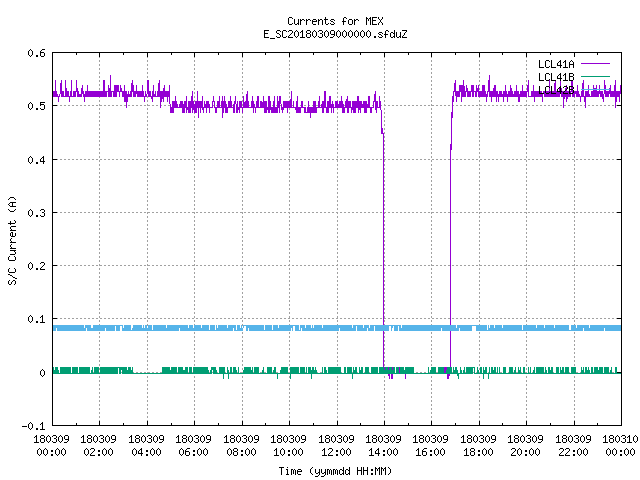Click the x-axis tick '180309 04:00'
Viewport: 640px width, 480px height.
(x=146, y=446)
